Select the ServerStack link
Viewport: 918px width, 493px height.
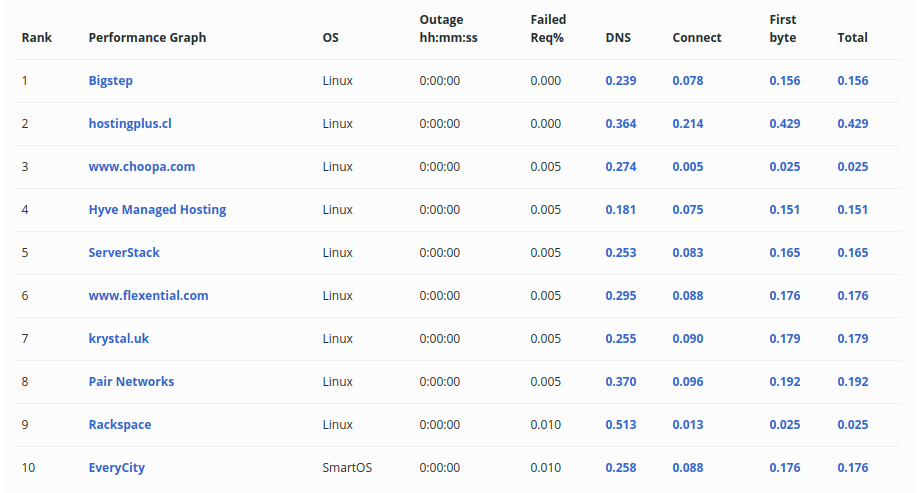point(124,253)
